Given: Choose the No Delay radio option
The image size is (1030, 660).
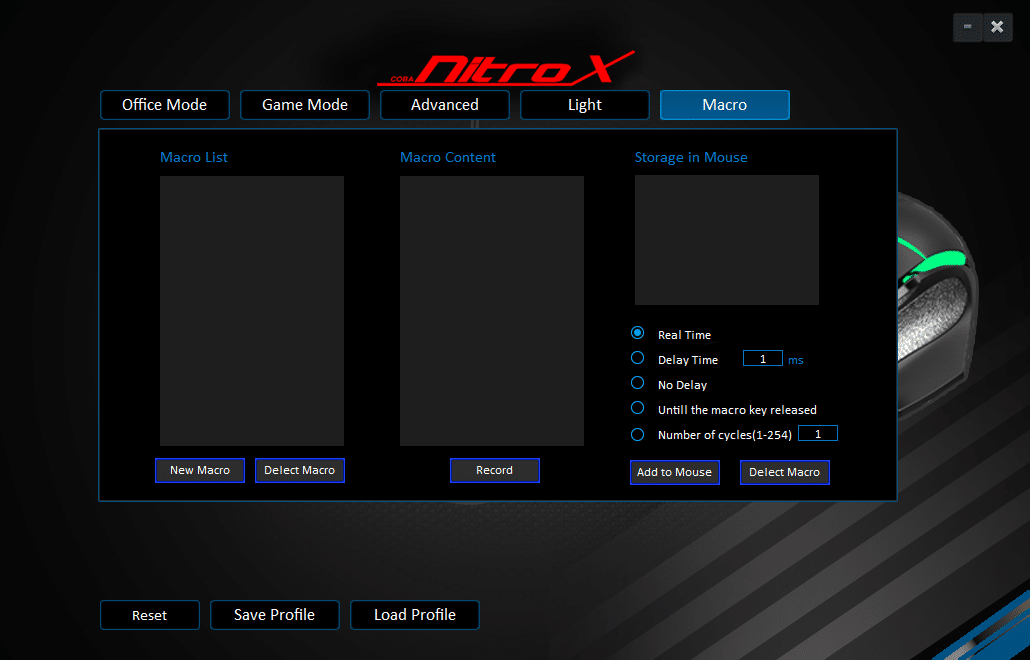Looking at the screenshot, I should tap(638, 383).
